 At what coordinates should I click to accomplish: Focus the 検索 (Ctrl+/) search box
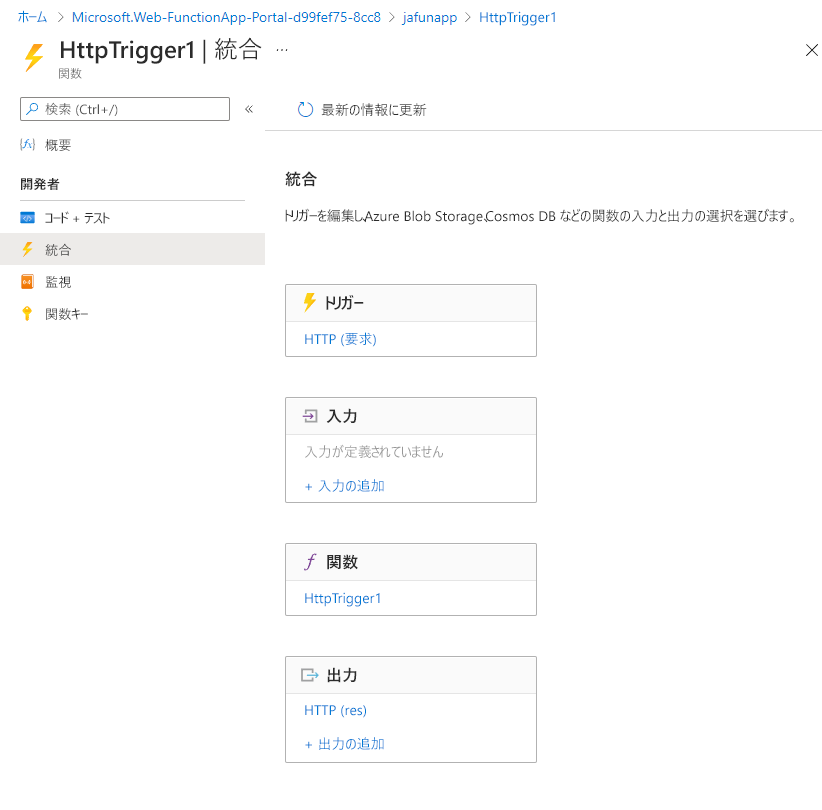[125, 109]
